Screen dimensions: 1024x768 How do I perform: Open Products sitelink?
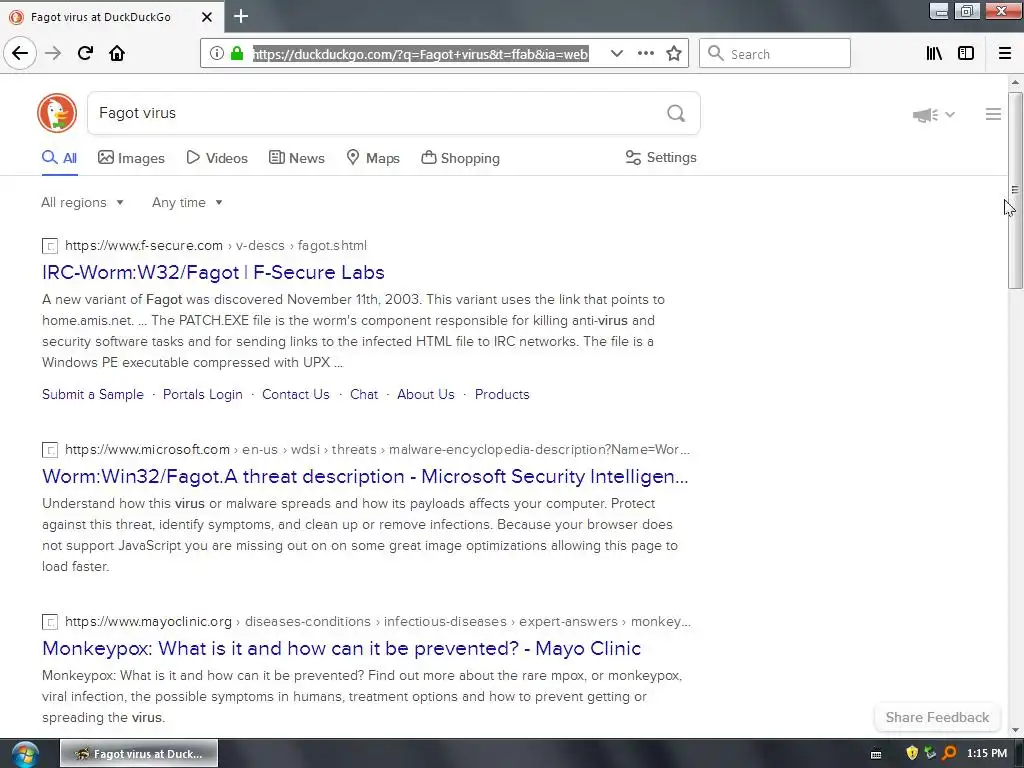click(x=502, y=394)
